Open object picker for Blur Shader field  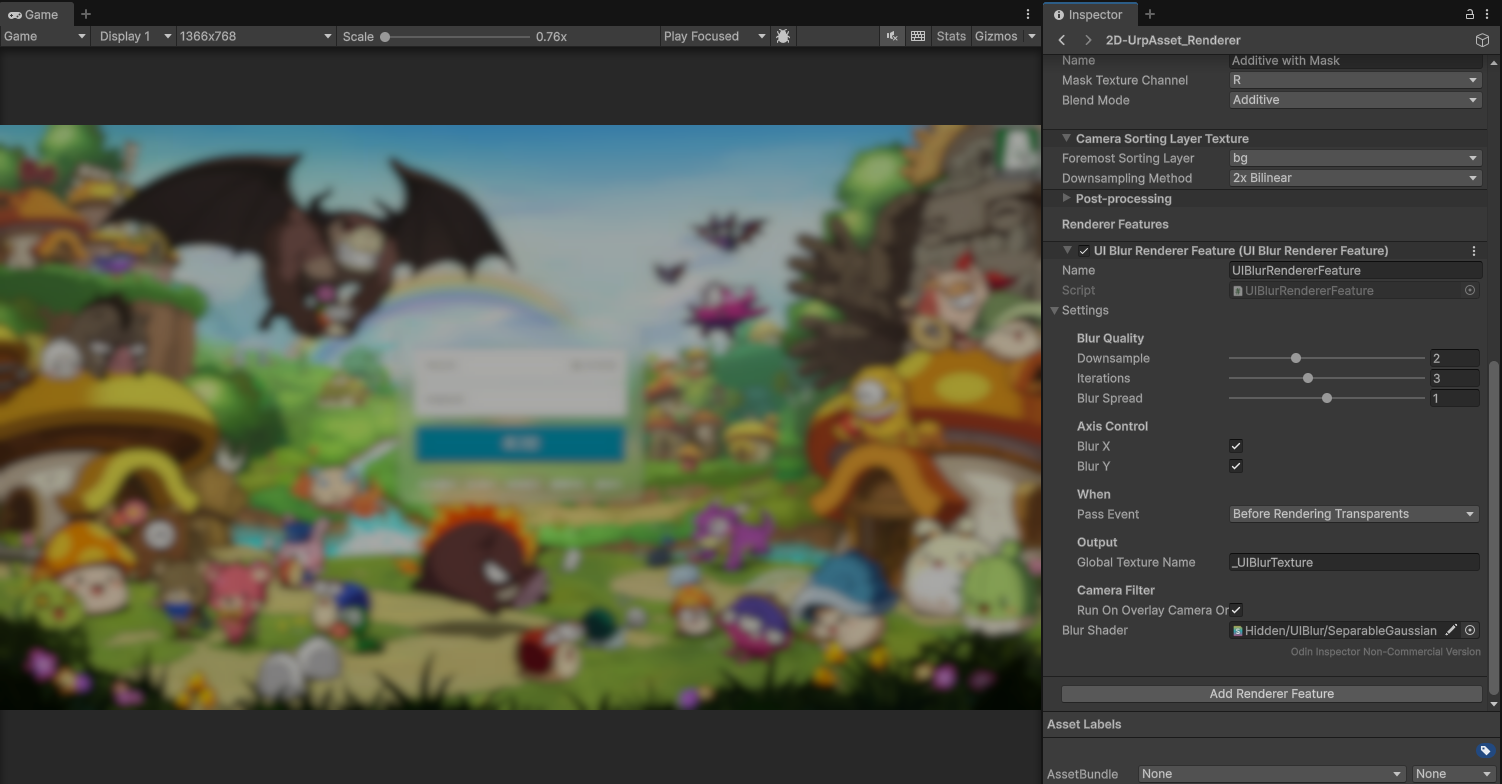(x=1470, y=630)
